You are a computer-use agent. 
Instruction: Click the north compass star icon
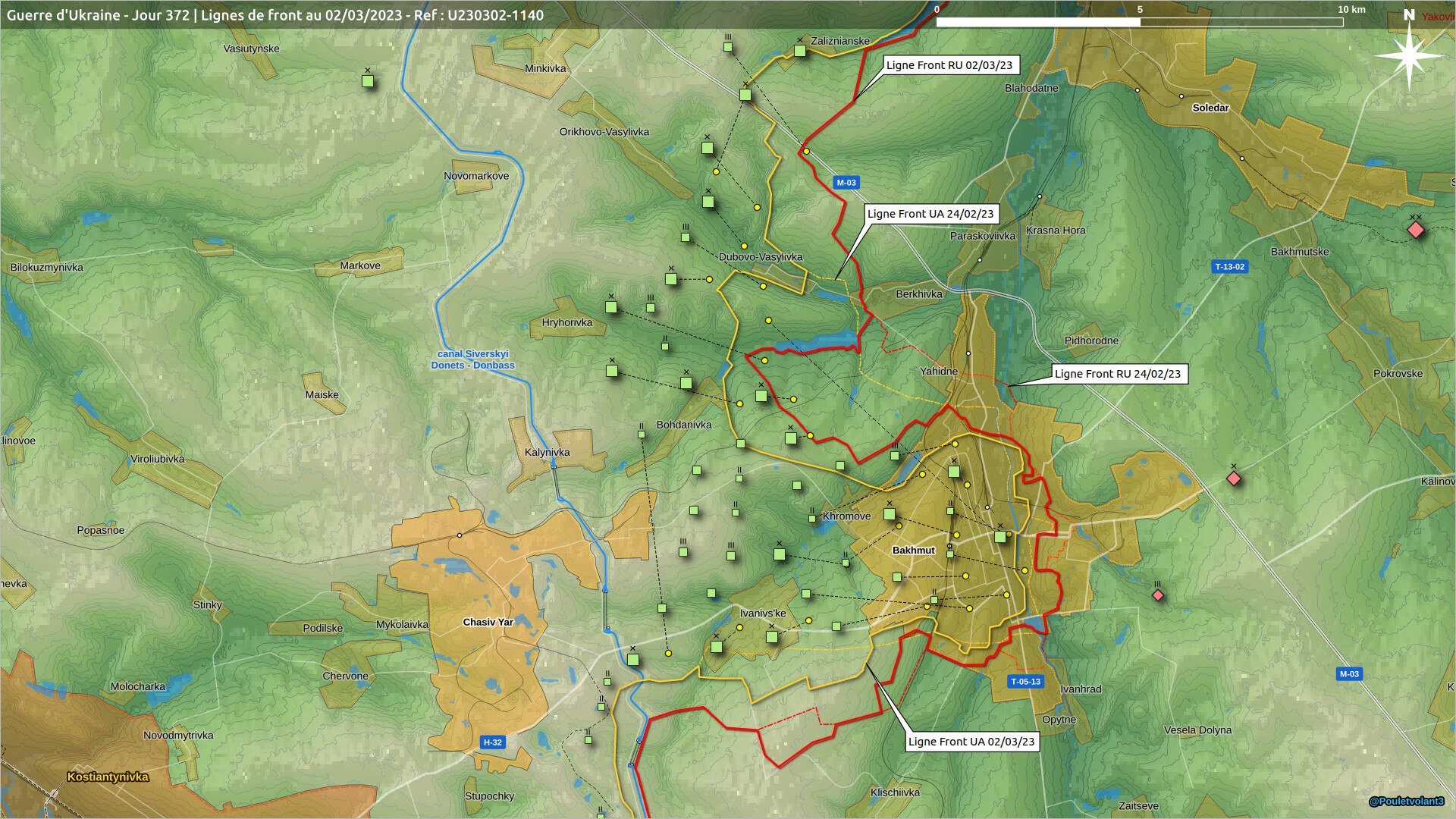(1408, 55)
